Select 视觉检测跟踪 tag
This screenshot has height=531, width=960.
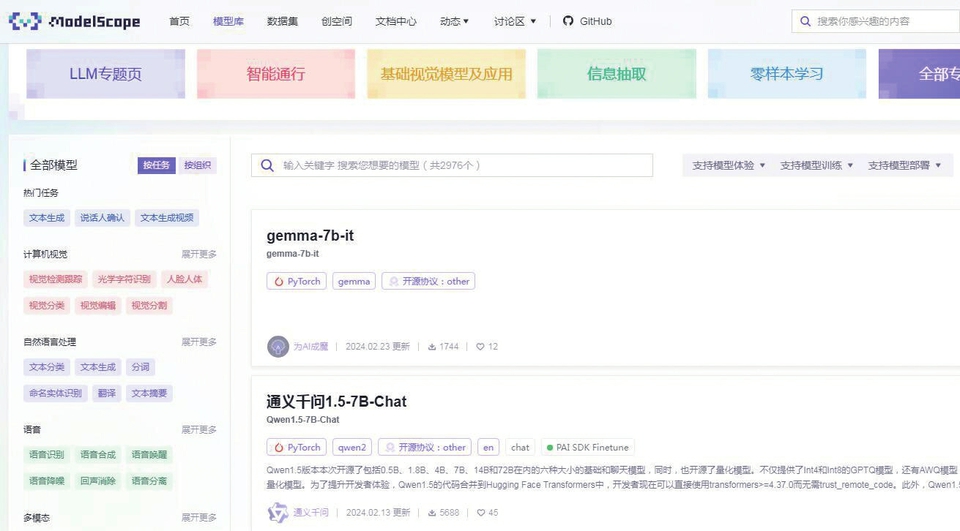55,279
